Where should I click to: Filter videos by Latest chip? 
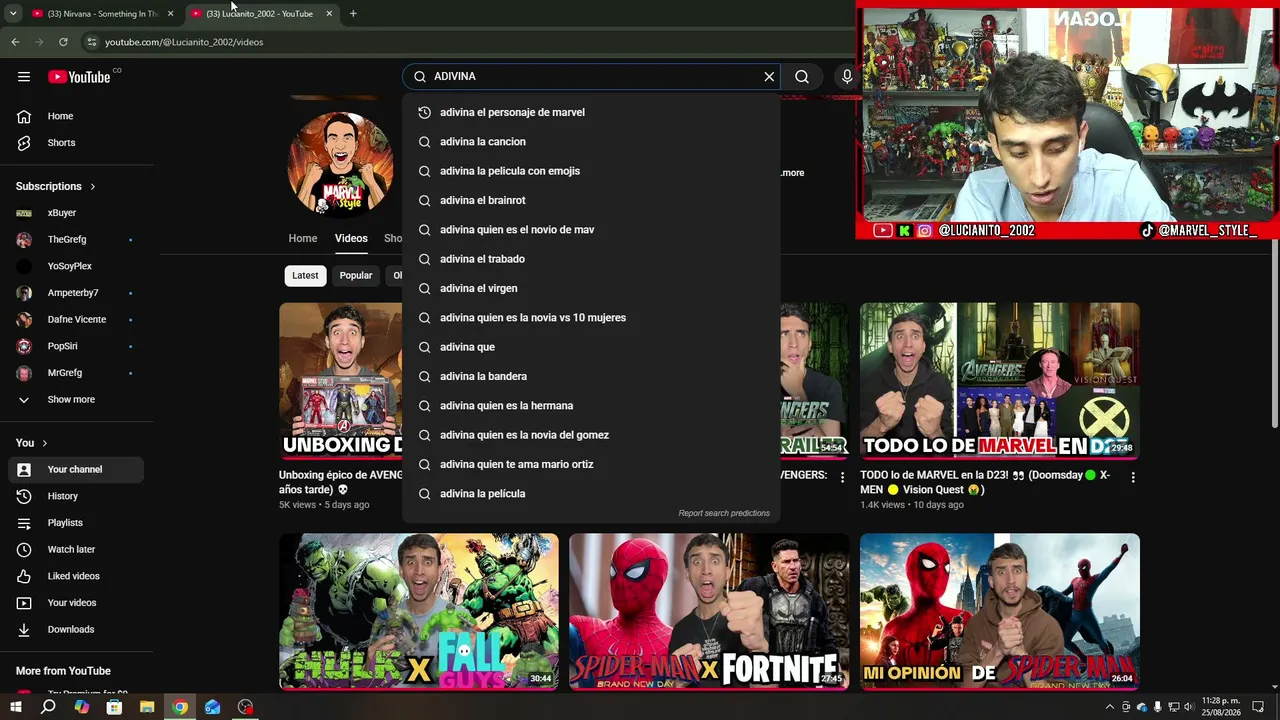click(x=305, y=276)
